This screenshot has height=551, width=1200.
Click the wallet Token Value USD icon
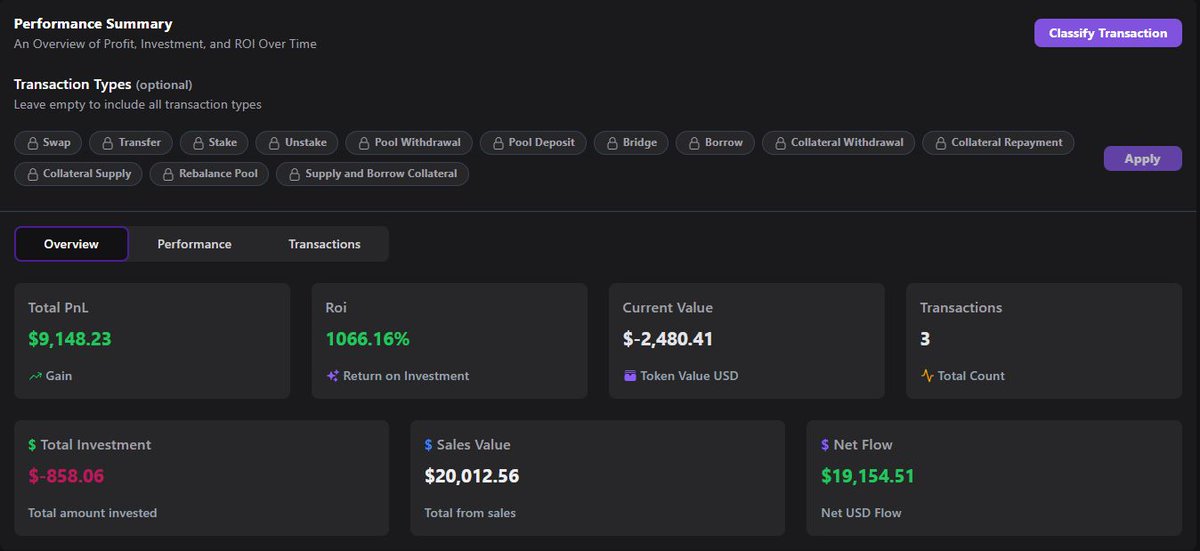click(629, 376)
